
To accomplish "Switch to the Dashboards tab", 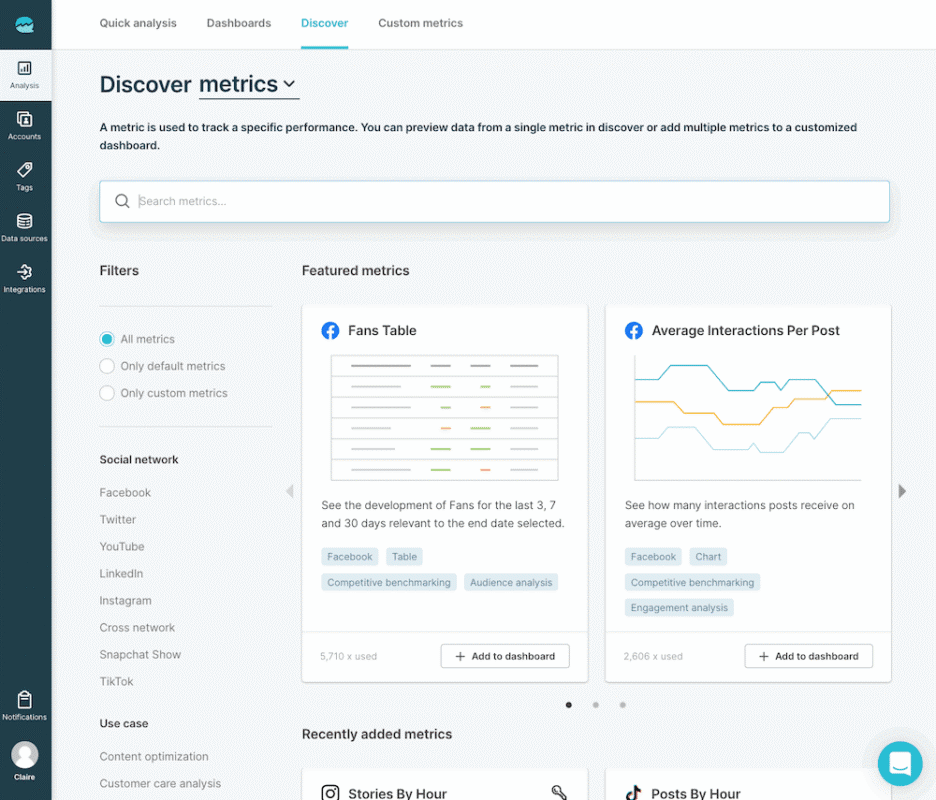I will (238, 22).
